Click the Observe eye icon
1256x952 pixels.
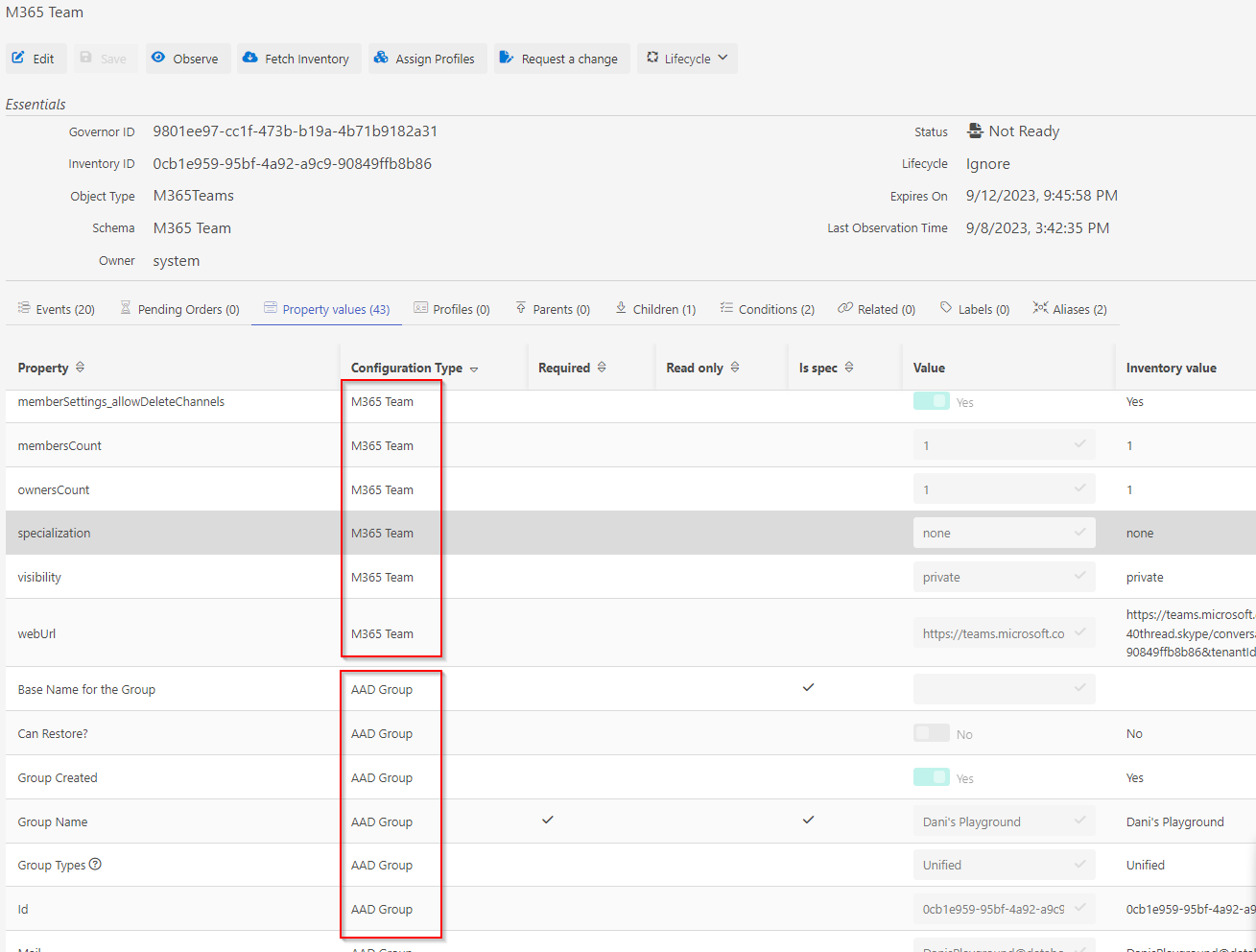click(x=158, y=58)
